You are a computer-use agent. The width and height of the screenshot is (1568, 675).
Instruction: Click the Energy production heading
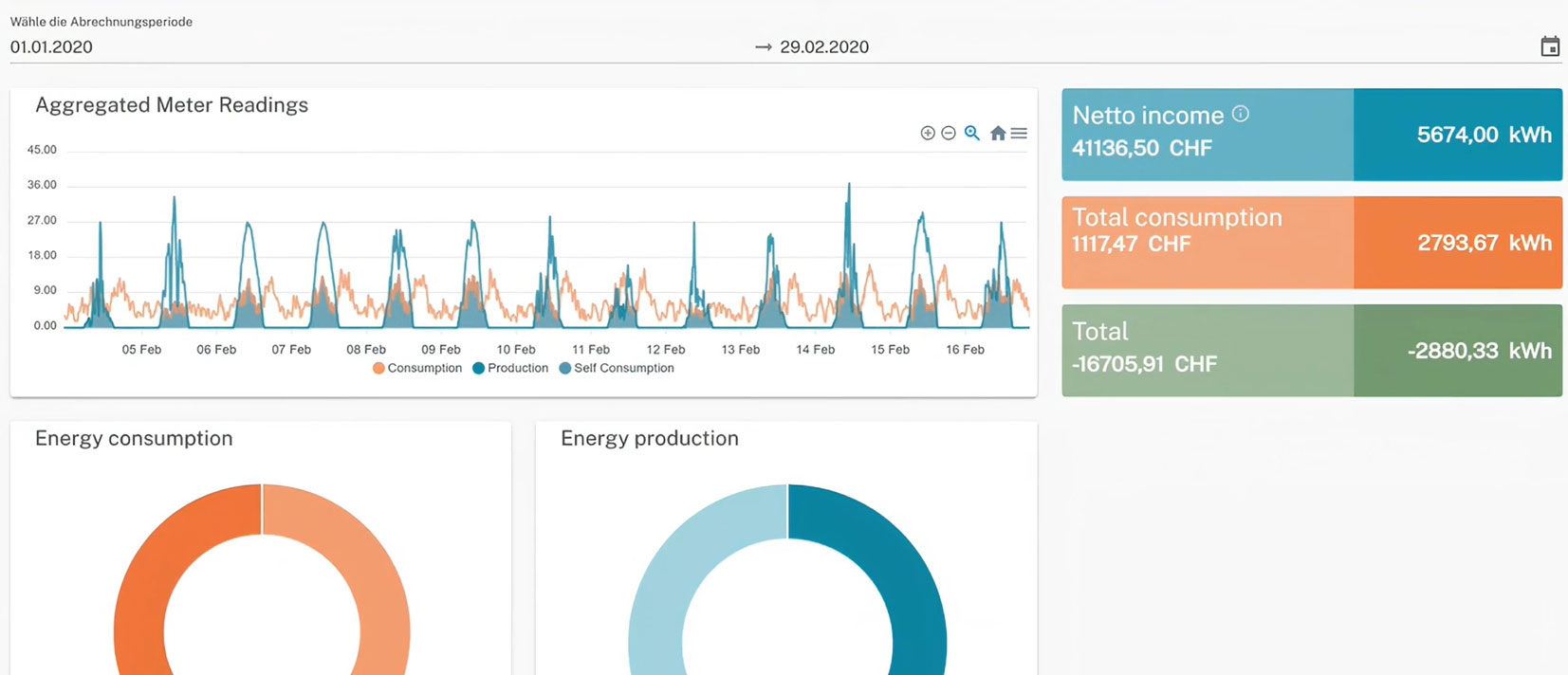[x=650, y=438]
